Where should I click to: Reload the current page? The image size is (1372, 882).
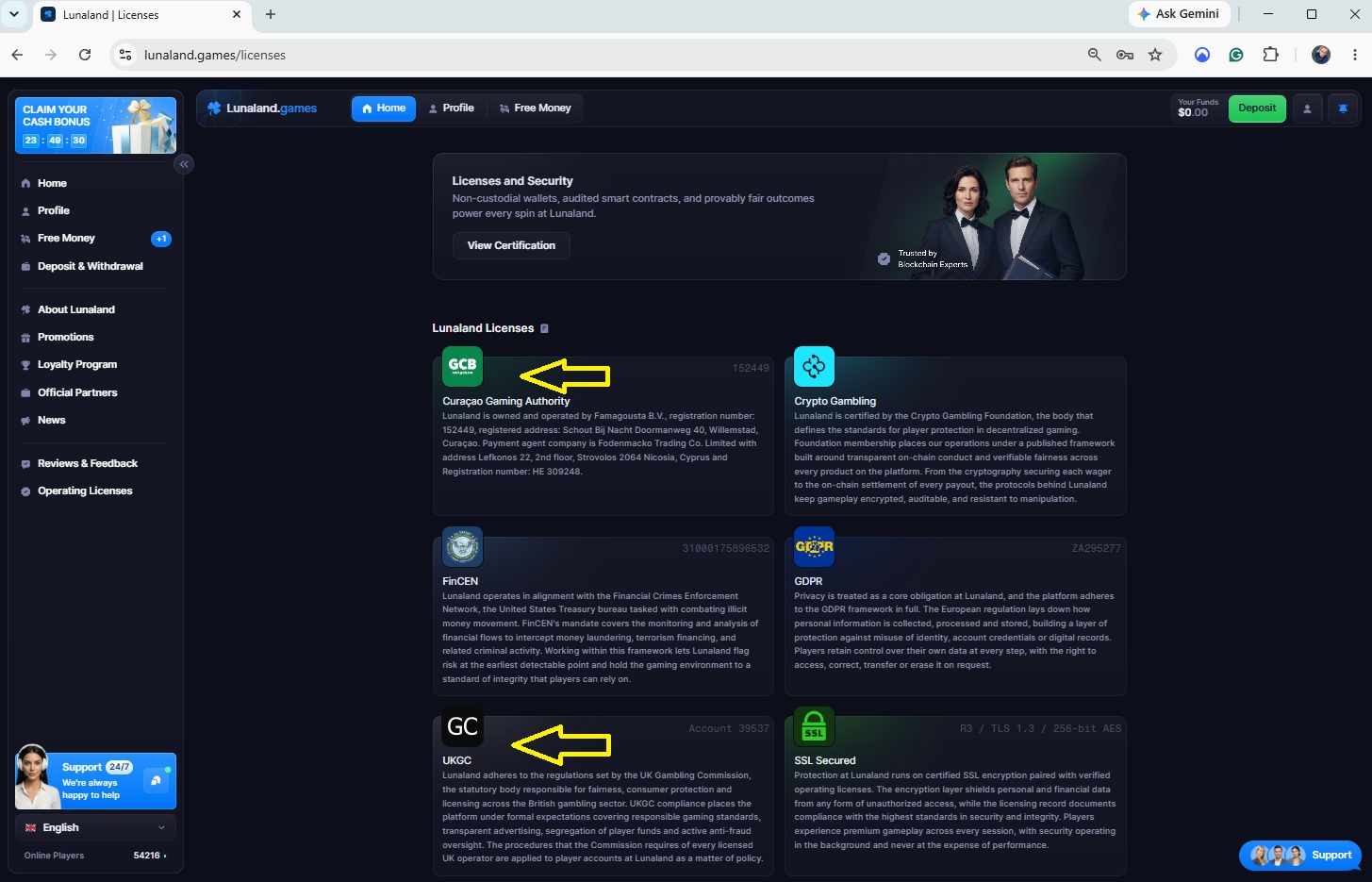pos(85,55)
